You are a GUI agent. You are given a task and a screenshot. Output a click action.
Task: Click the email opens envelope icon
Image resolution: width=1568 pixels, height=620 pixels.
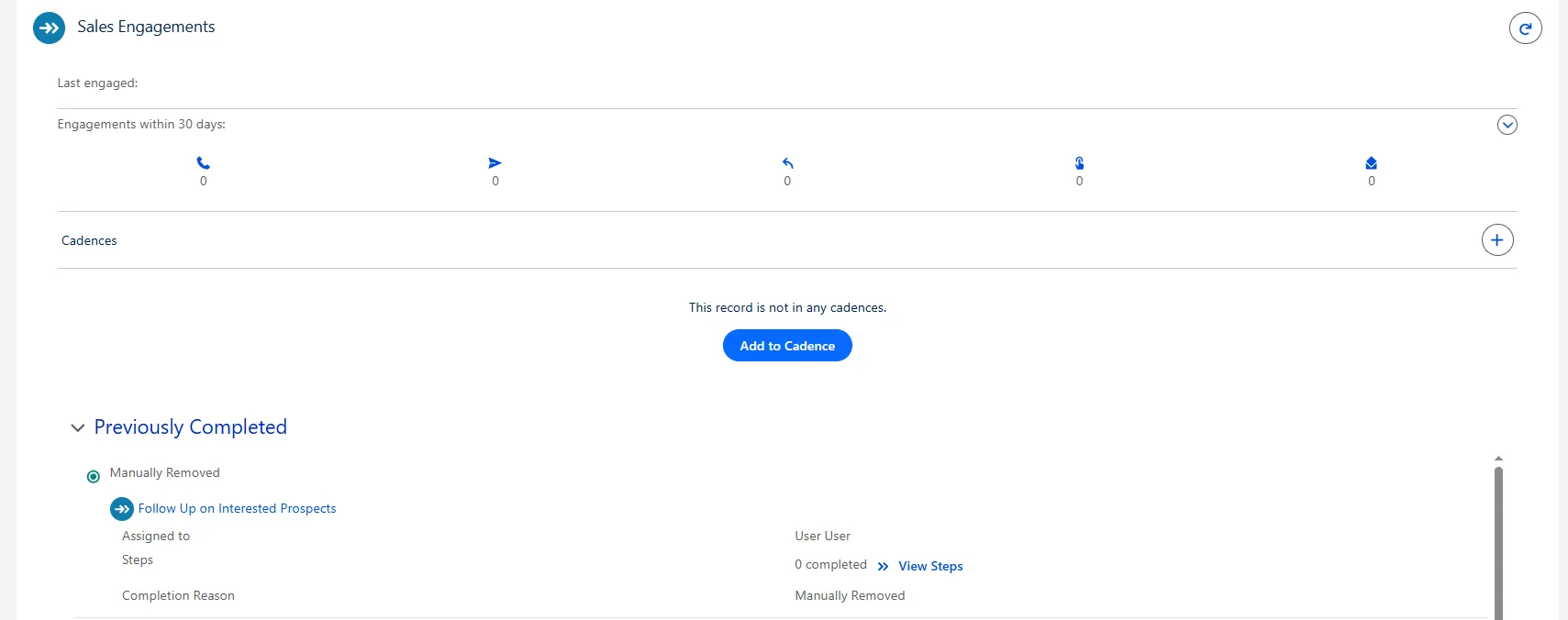pyautogui.click(x=1371, y=163)
